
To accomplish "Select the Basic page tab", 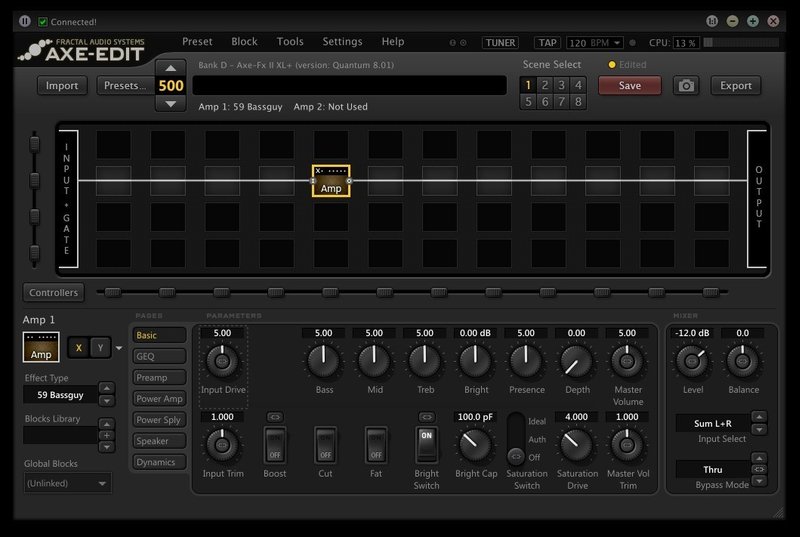I will tap(159, 335).
